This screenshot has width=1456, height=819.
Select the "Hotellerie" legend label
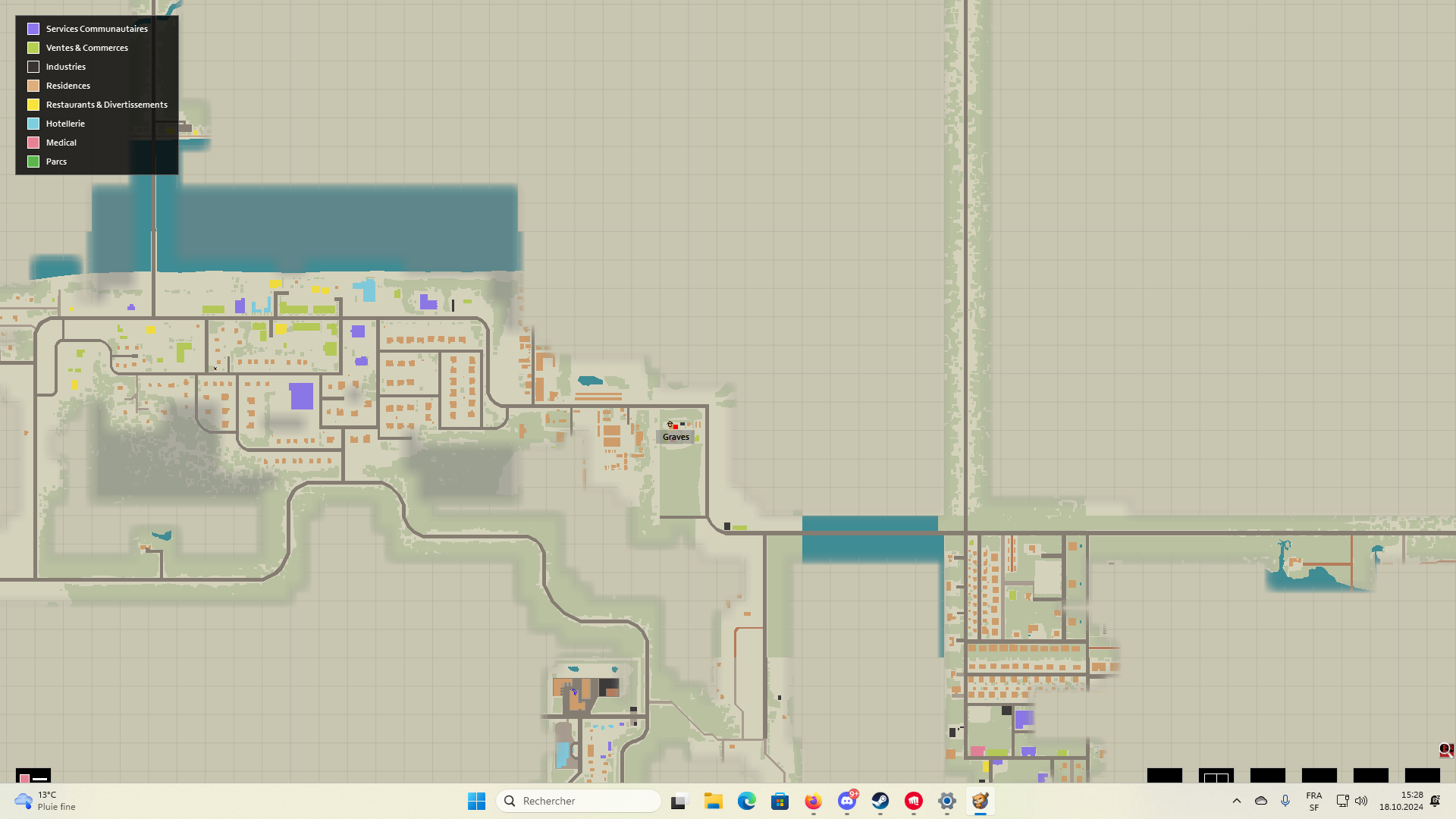pyautogui.click(x=65, y=124)
